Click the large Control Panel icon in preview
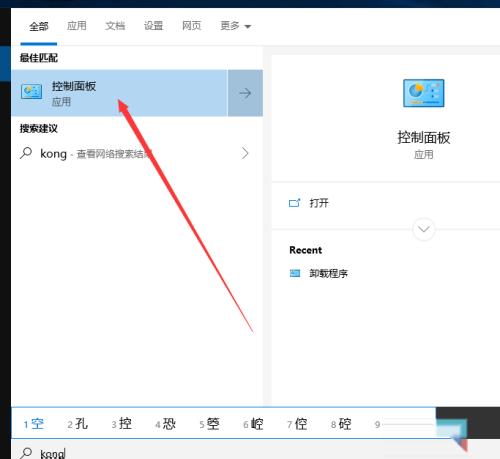The width and height of the screenshot is (500, 459). pos(424,93)
